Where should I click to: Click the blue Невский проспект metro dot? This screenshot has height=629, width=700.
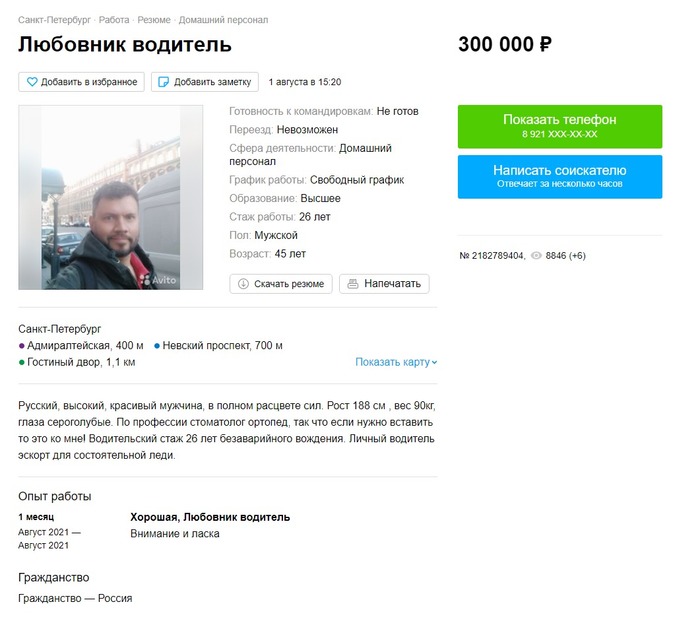point(157,346)
